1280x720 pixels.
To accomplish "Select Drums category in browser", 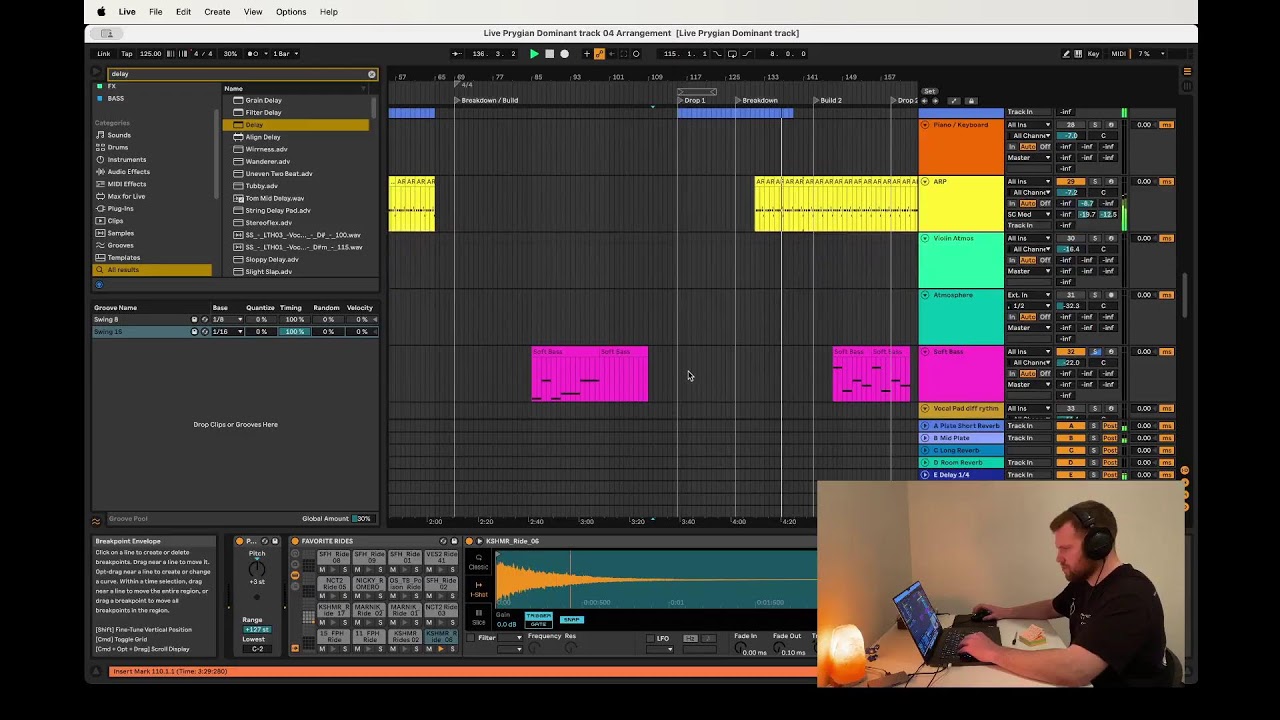I will [x=118, y=147].
